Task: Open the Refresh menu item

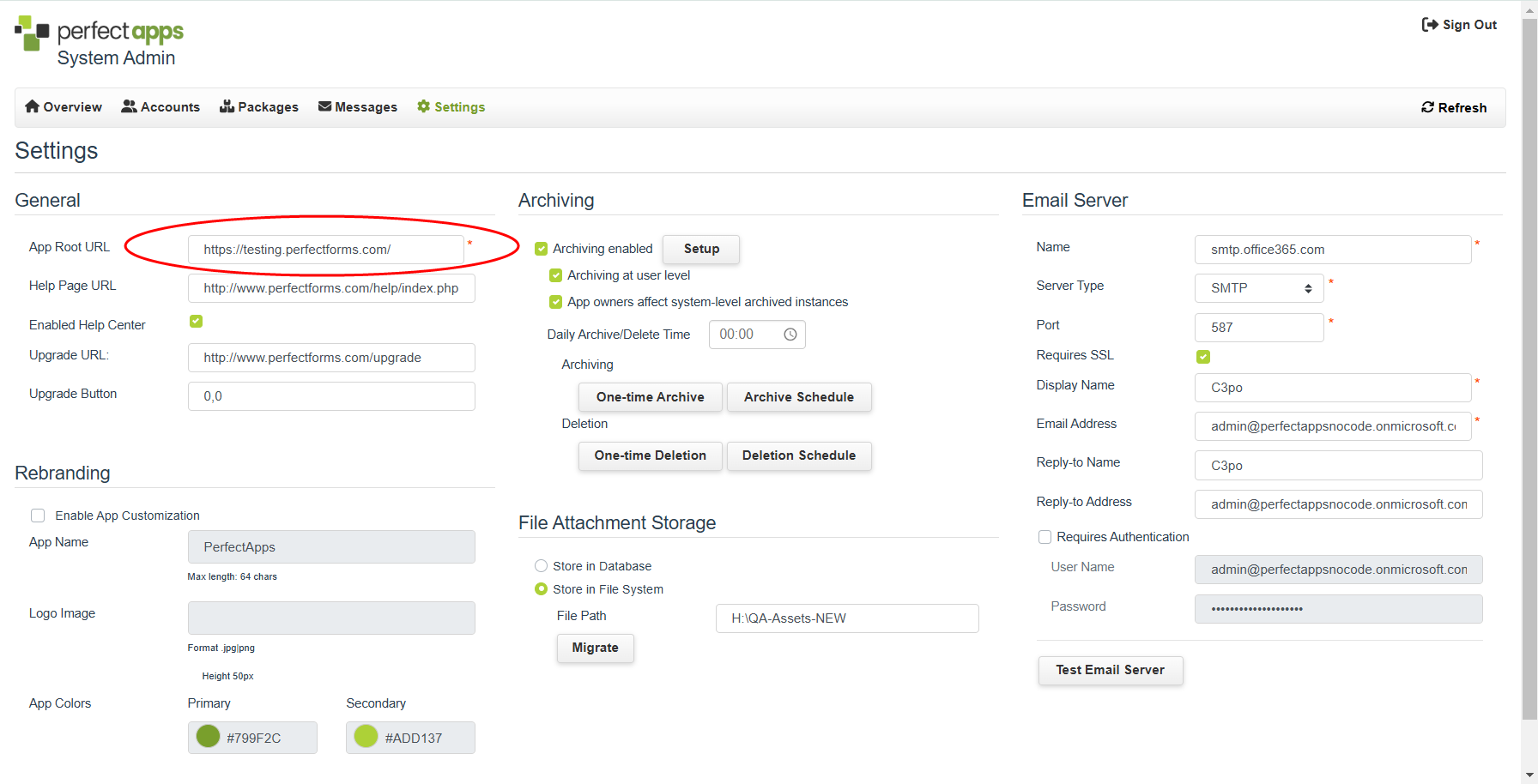Action: coord(1454,107)
